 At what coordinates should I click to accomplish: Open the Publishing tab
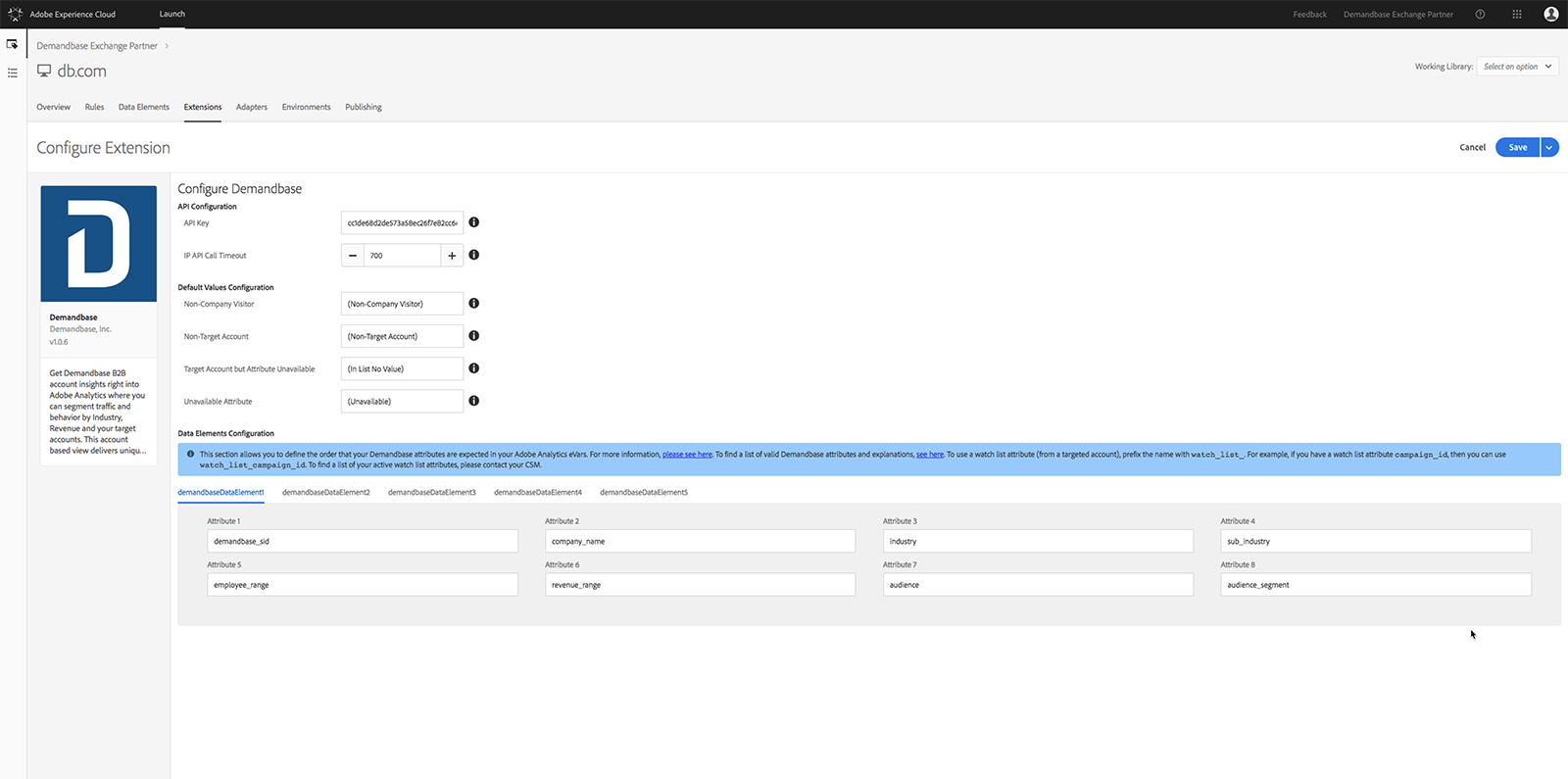(364, 107)
